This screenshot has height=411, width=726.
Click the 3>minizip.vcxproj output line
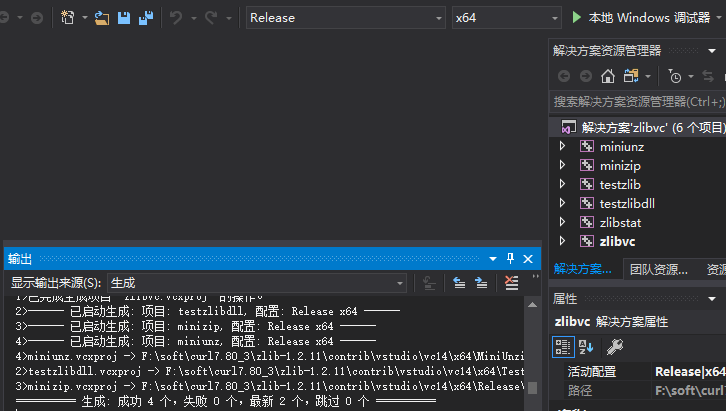pyautogui.click(x=269, y=386)
